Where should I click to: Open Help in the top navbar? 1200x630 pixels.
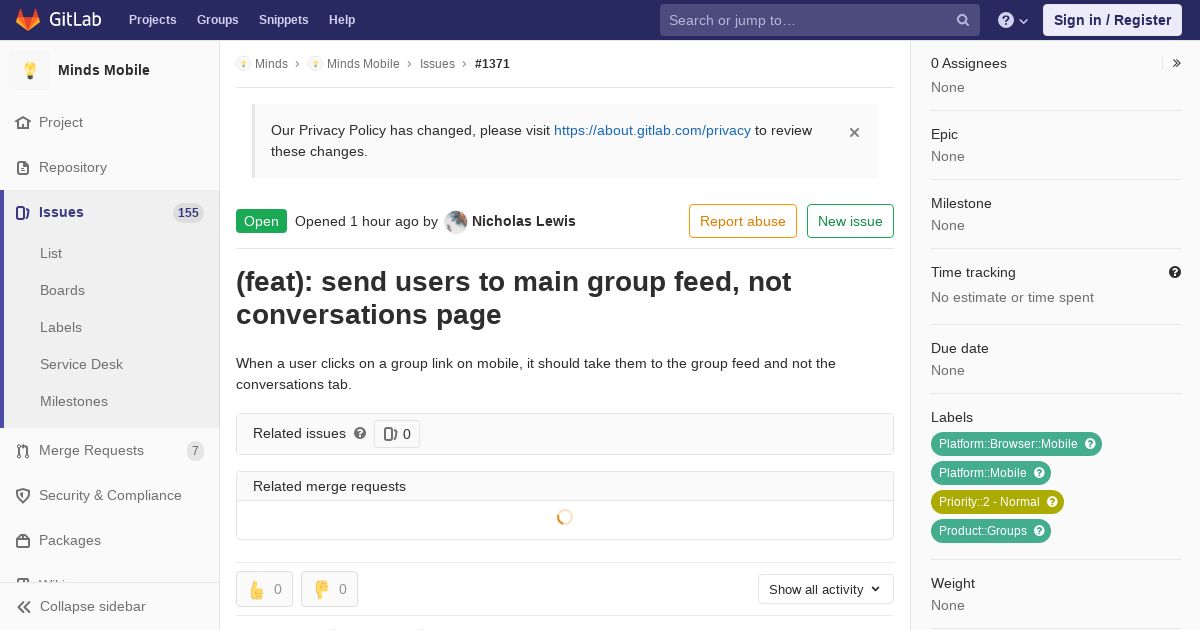pyautogui.click(x=342, y=20)
